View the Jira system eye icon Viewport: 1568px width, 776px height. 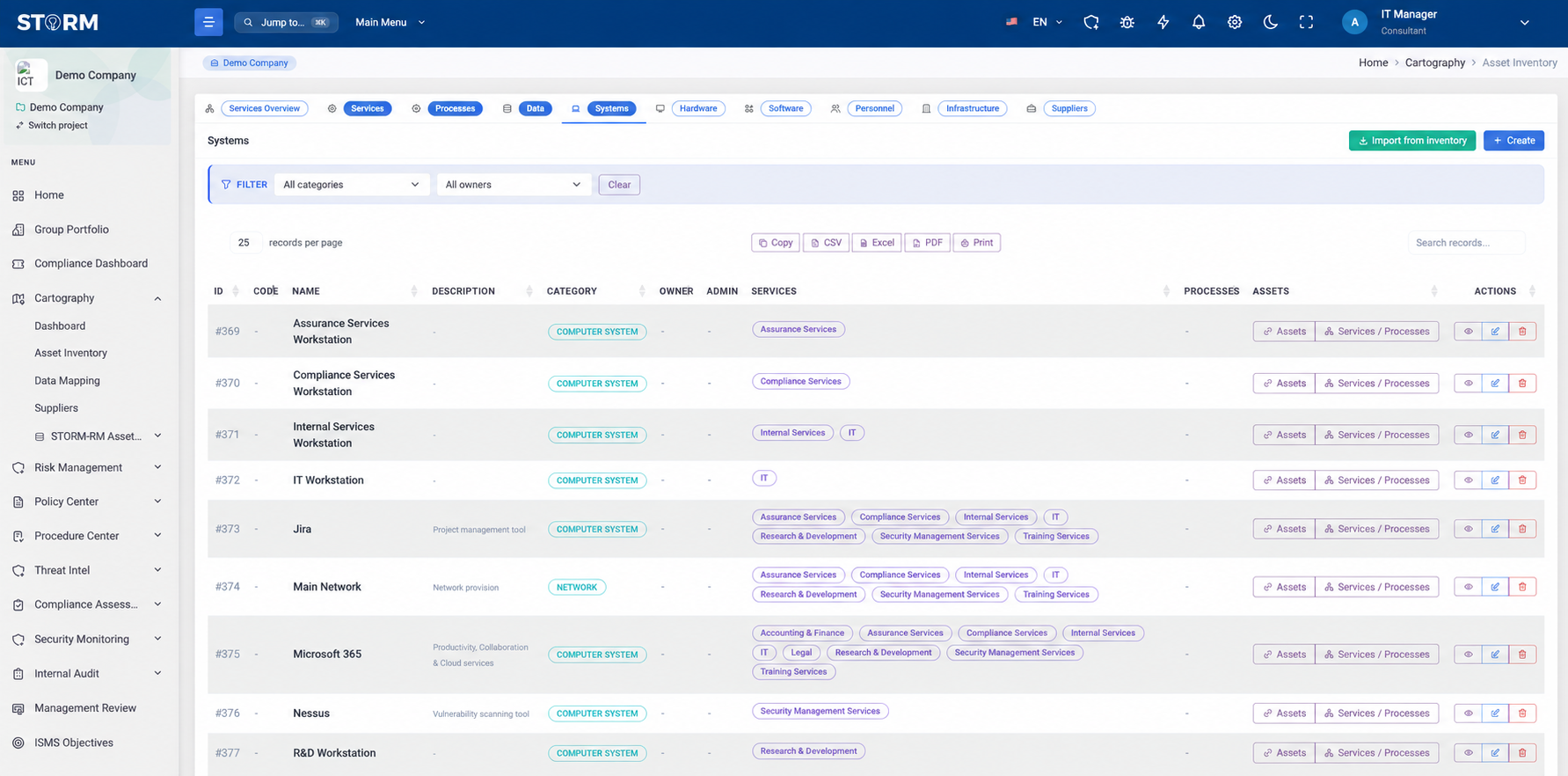pyautogui.click(x=1468, y=529)
